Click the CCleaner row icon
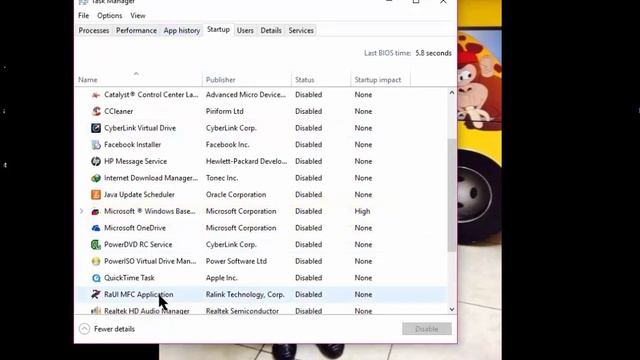The height and width of the screenshot is (360, 640). (x=96, y=111)
